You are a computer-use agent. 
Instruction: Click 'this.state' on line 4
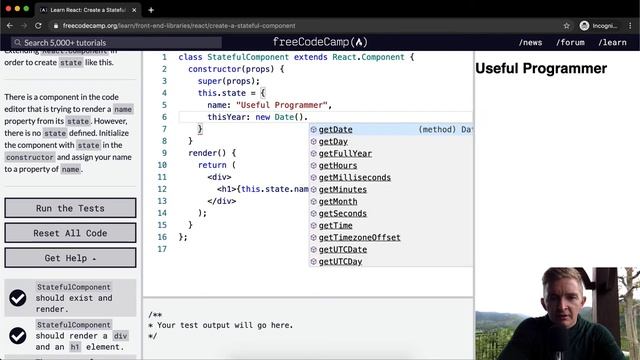point(222,93)
